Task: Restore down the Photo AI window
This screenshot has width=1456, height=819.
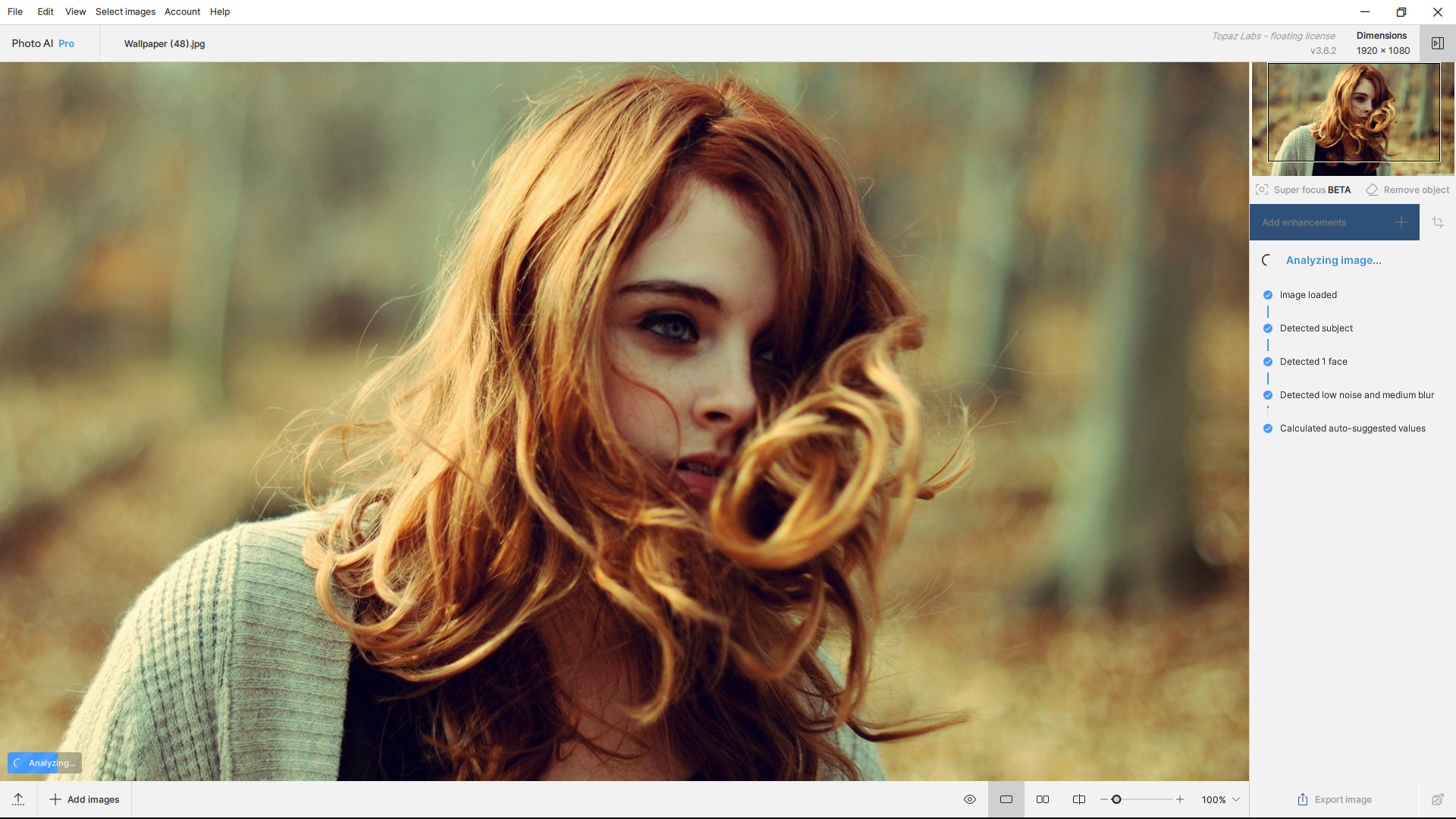Action: [x=1401, y=11]
